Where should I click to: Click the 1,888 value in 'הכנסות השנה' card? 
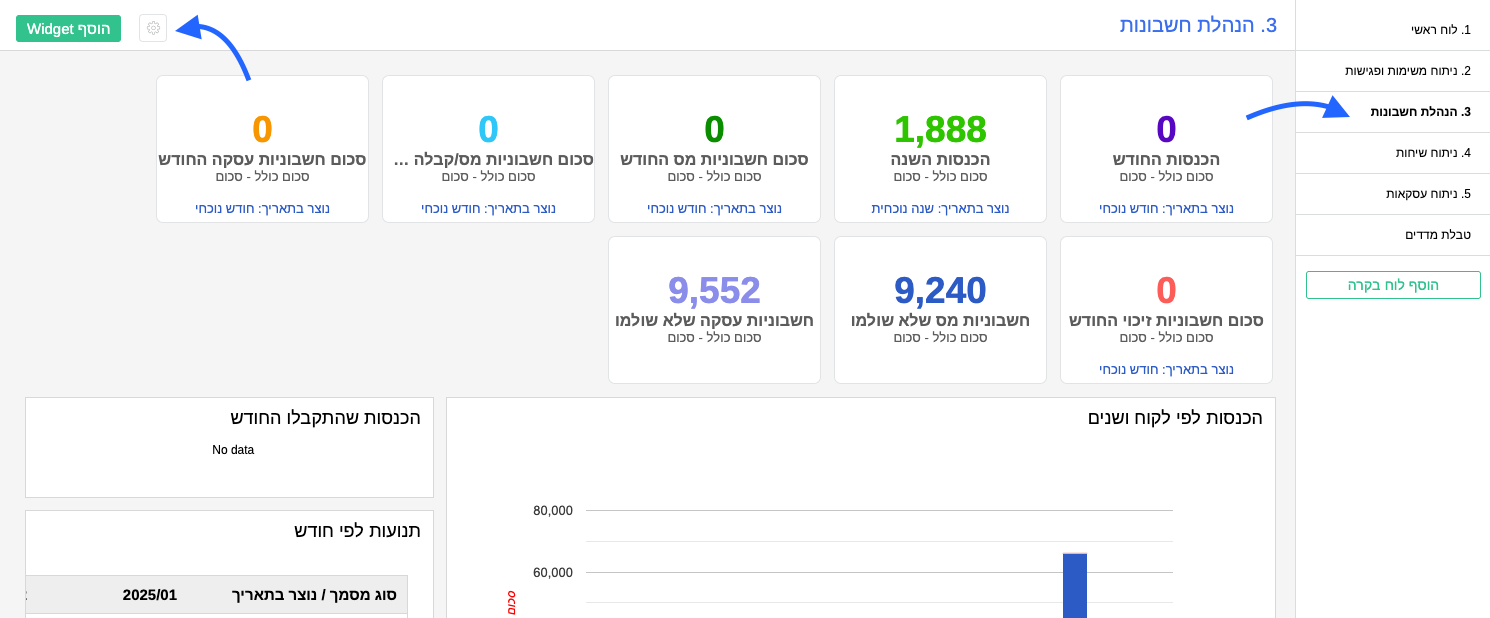coord(940,129)
